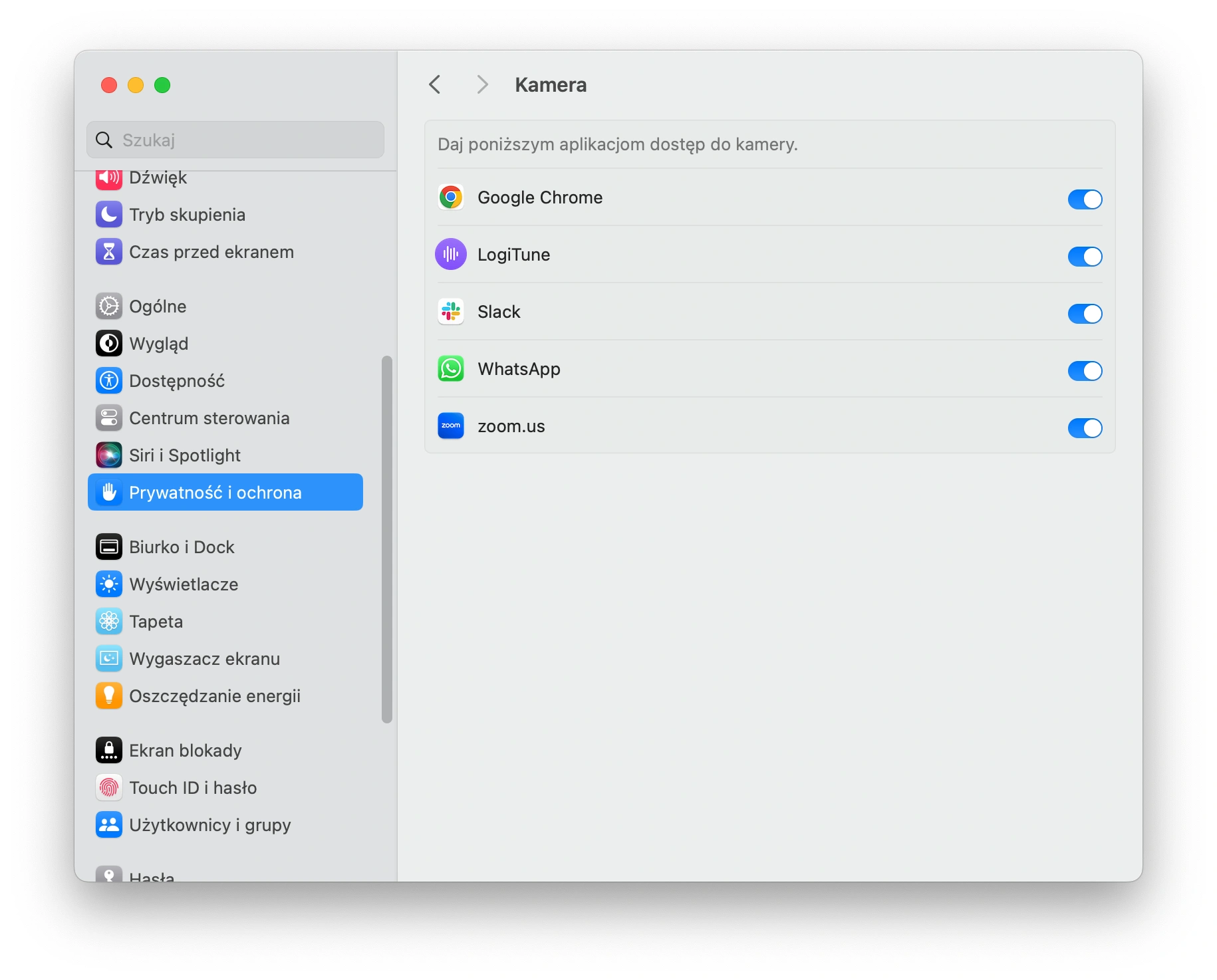Turn off LogiTune camera toggle
1217x980 pixels.
pyautogui.click(x=1085, y=256)
